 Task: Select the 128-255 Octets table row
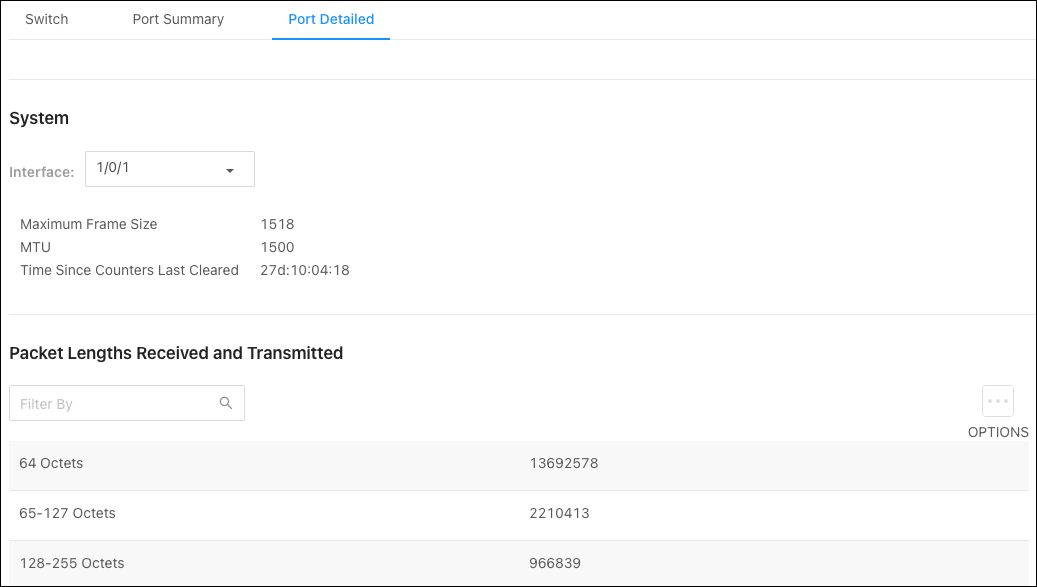518,563
